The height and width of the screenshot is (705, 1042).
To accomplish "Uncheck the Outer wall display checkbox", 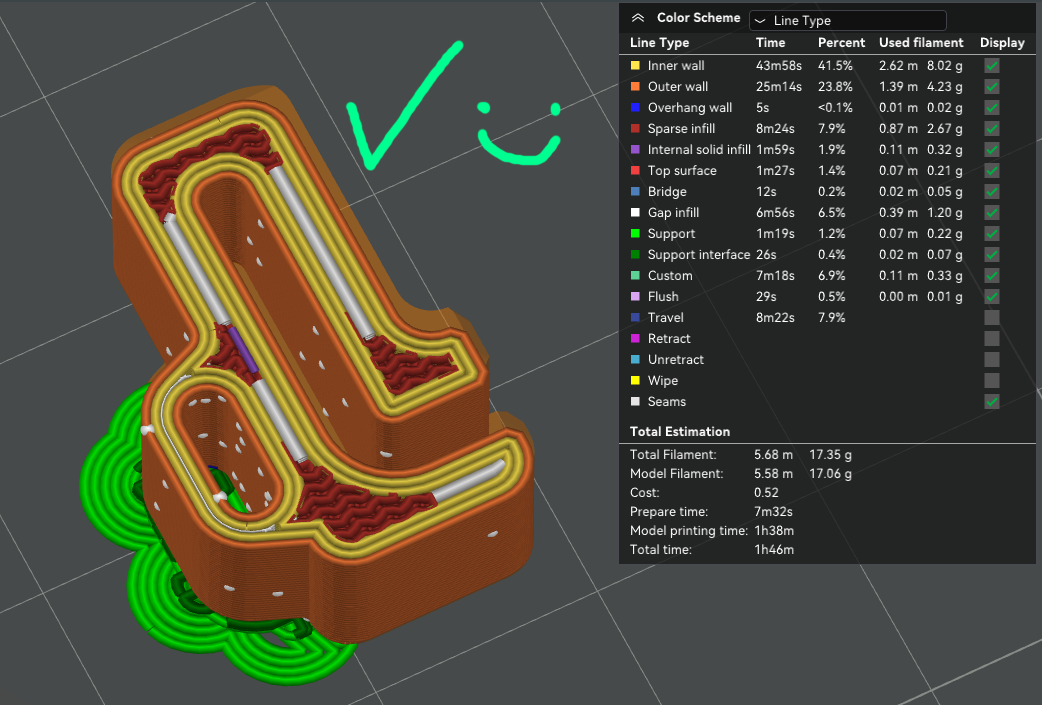I will (991, 86).
